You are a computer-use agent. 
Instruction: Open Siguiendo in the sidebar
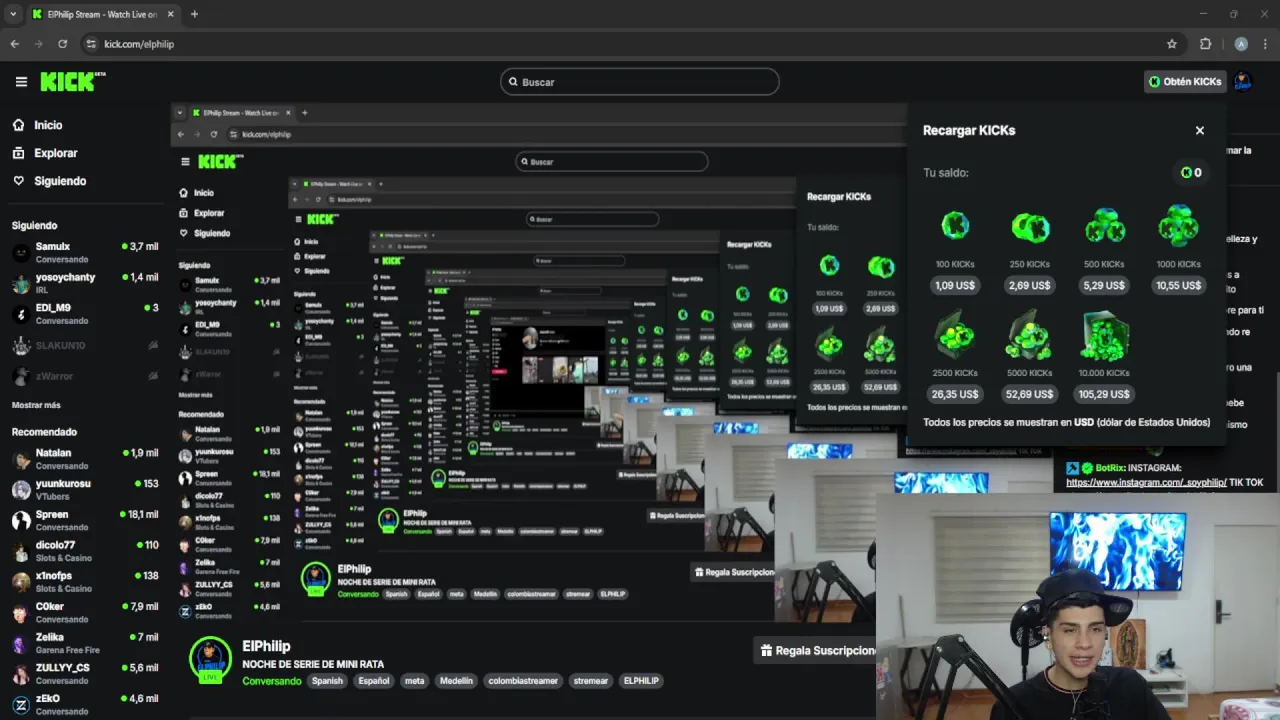(x=49, y=181)
